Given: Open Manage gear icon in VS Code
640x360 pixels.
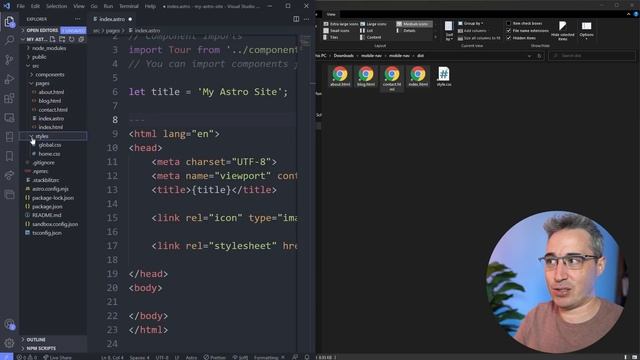Looking at the screenshot, I should pos(9,343).
